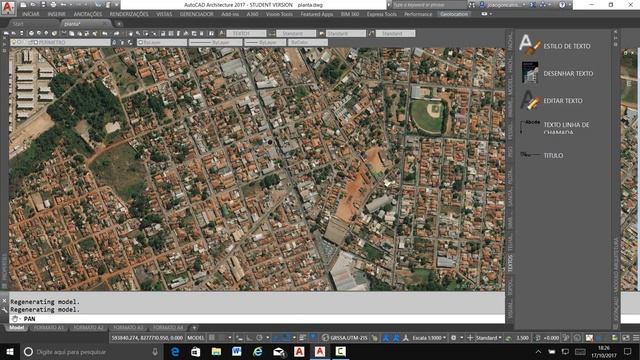Open the status bar customization menu icon

(x=636, y=338)
